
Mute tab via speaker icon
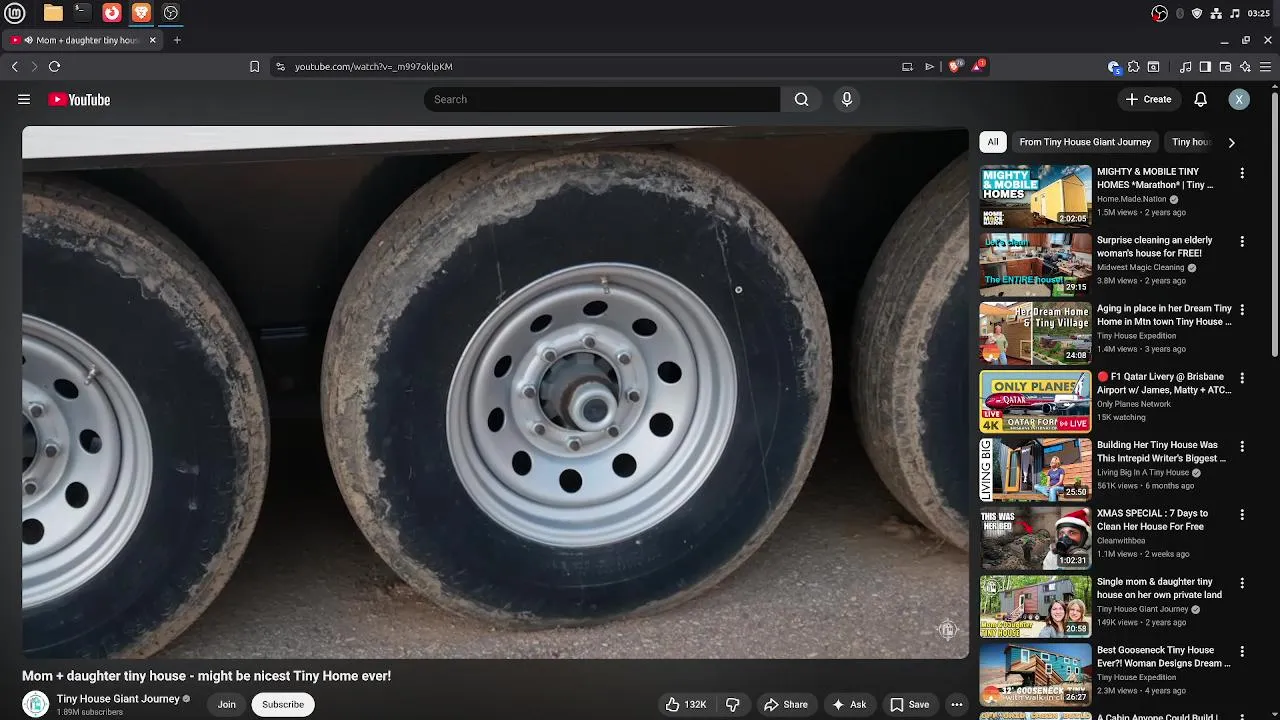tap(28, 40)
